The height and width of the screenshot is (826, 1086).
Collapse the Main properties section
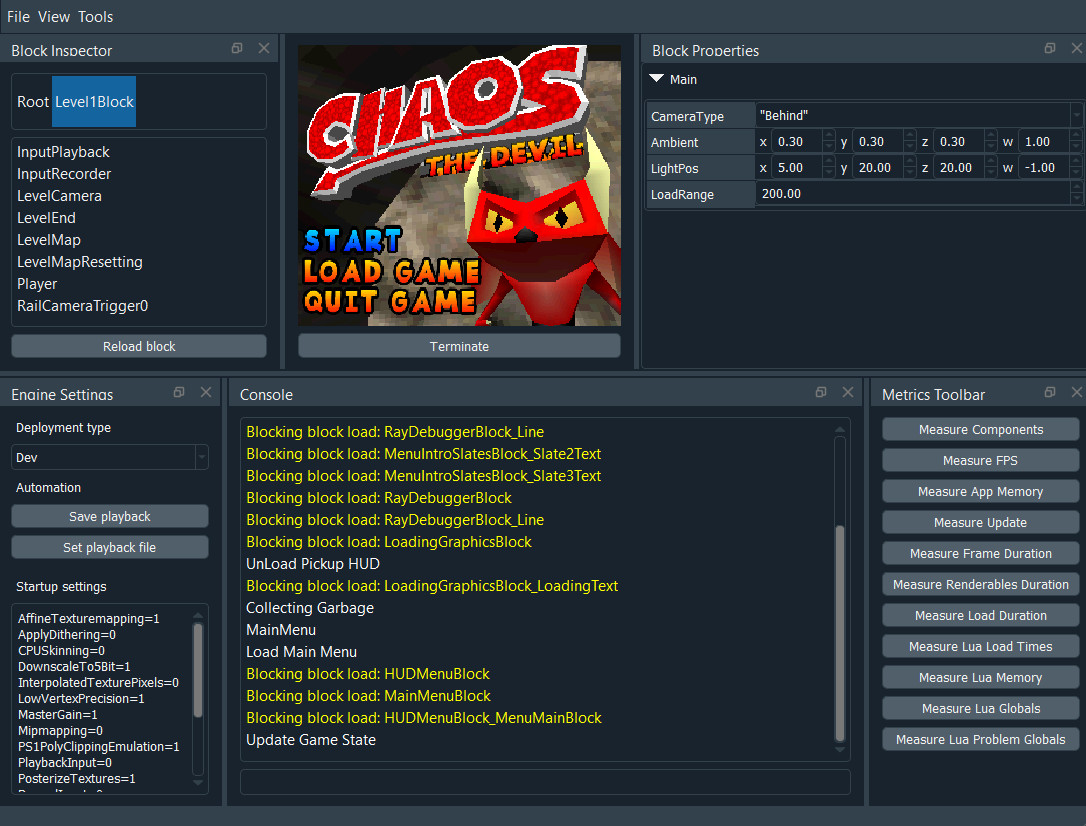click(657, 79)
